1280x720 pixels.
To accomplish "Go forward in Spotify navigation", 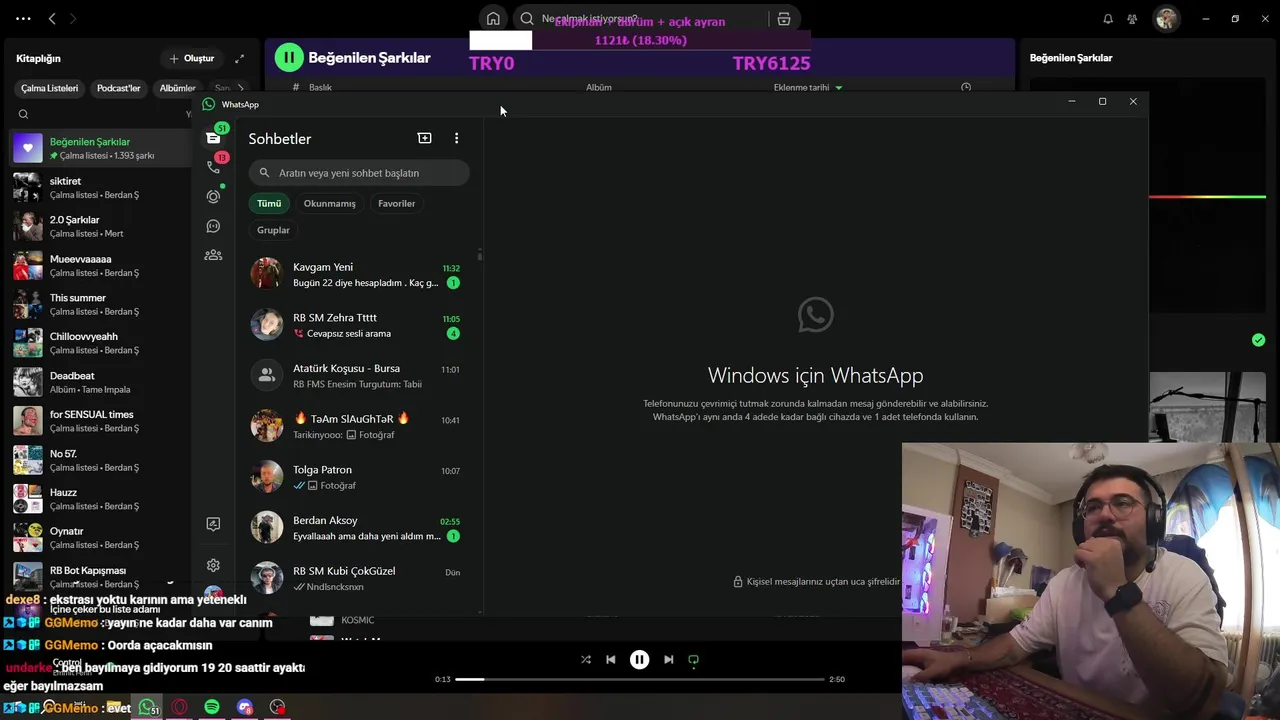I will (72, 18).
